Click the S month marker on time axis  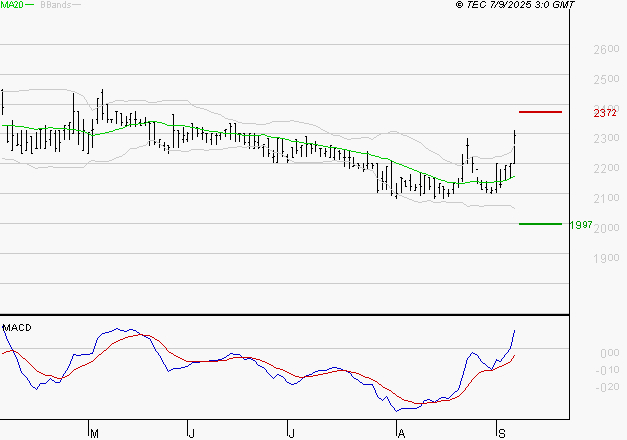coord(501,433)
